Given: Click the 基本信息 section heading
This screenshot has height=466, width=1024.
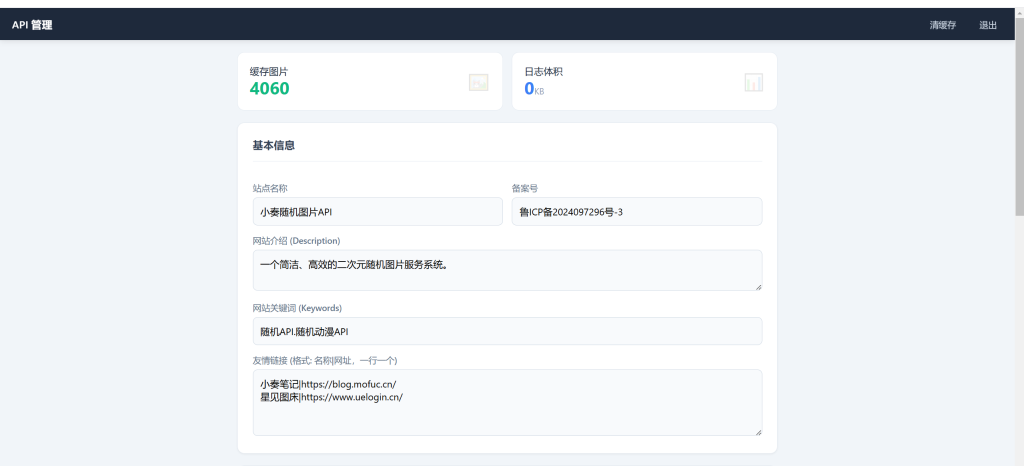Looking at the screenshot, I should tap(273, 145).
